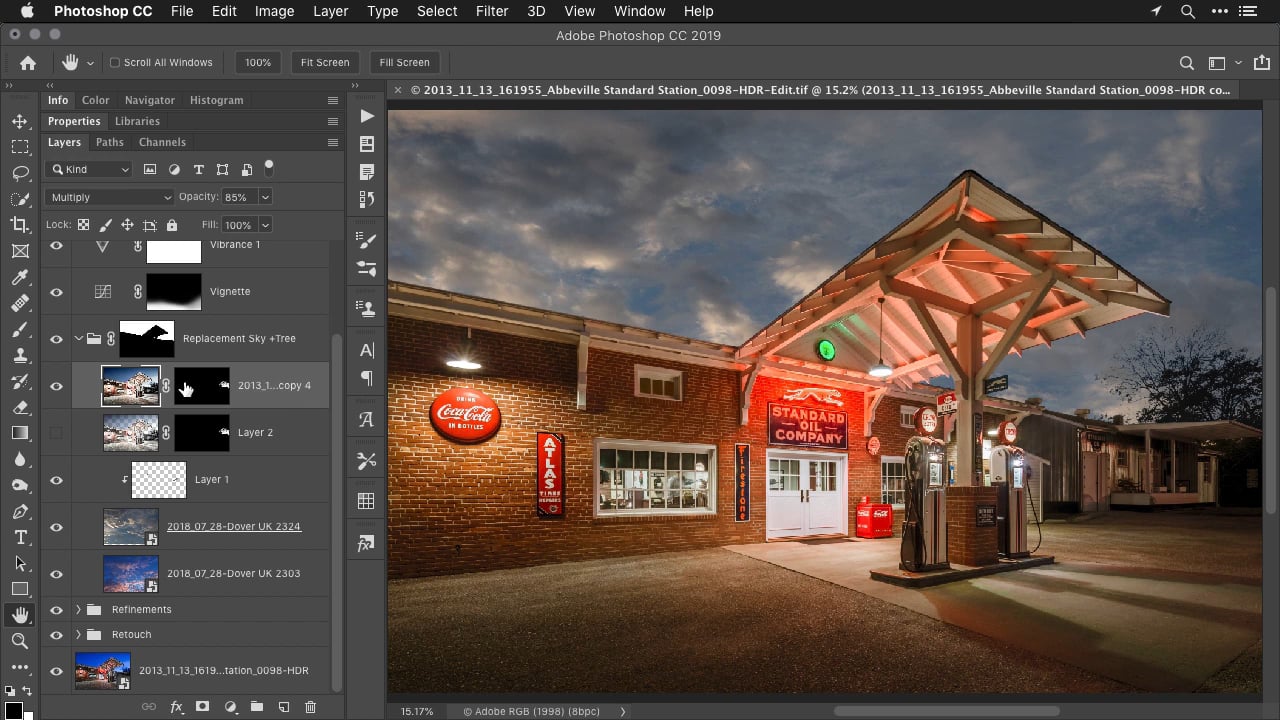
Task: Select the Zoom tool in toolbar
Action: click(x=20, y=641)
